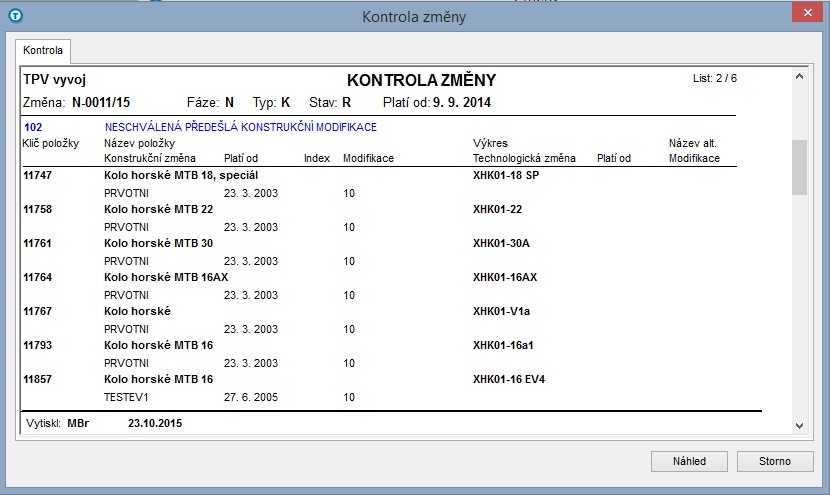Select item key 11747 in the report
Image resolution: width=830 pixels, height=495 pixels.
tap(37, 175)
